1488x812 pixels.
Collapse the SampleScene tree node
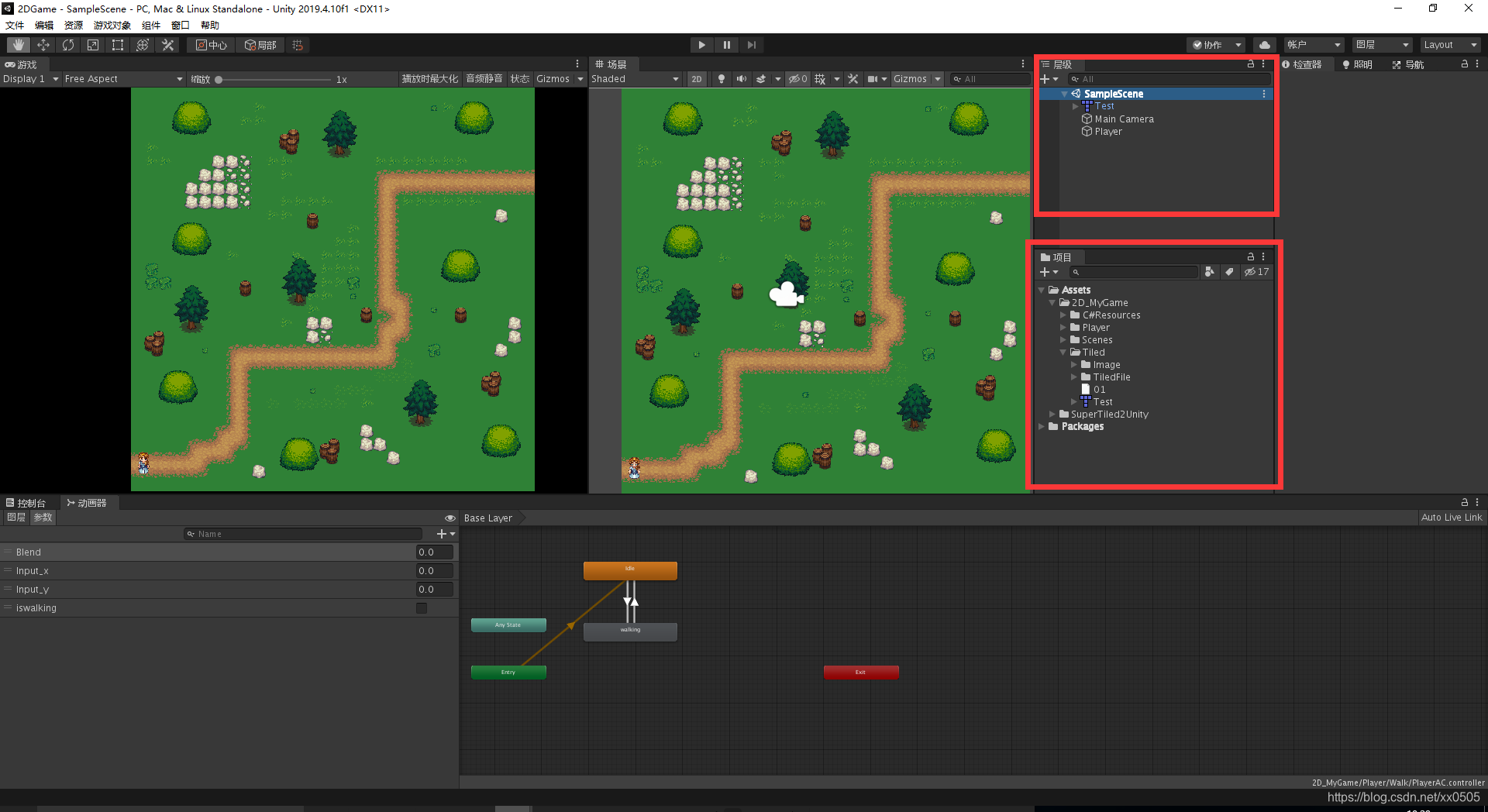(1065, 94)
